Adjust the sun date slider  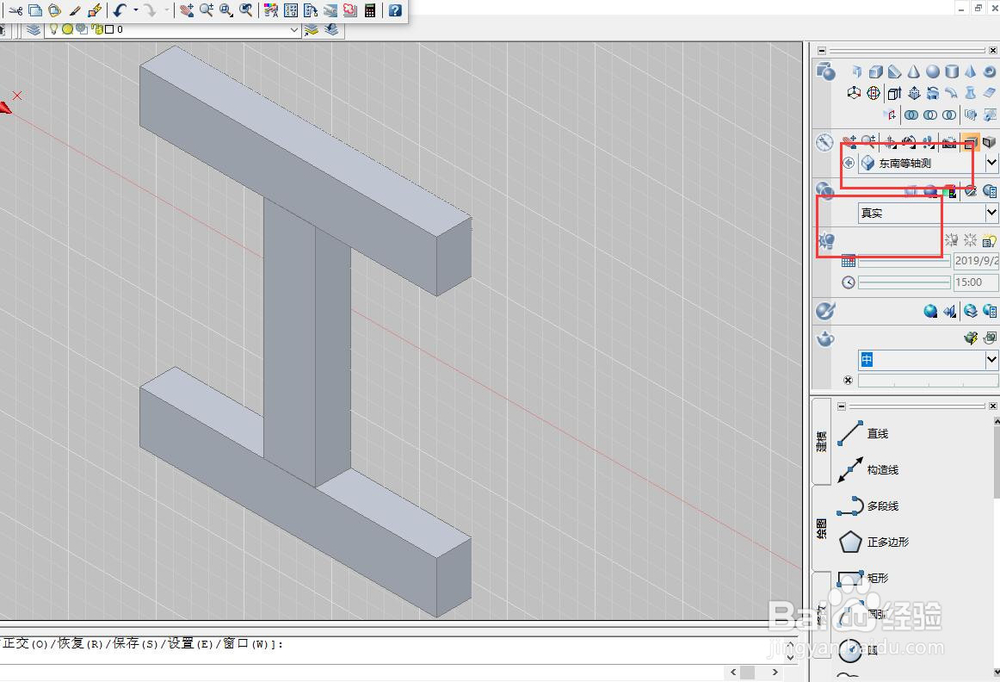[904, 262]
